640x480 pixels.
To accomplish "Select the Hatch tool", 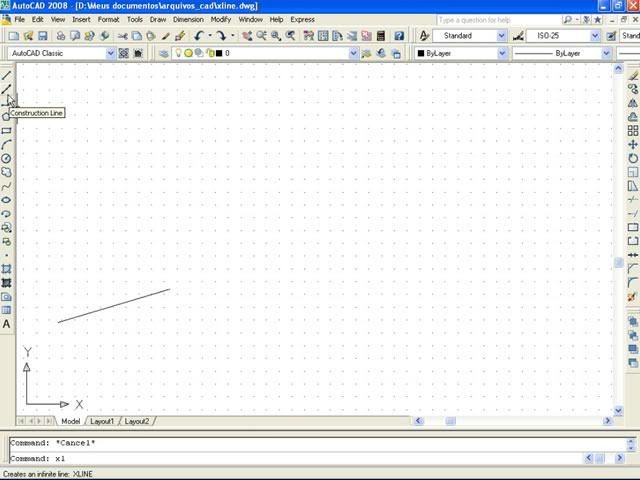I will point(7,269).
